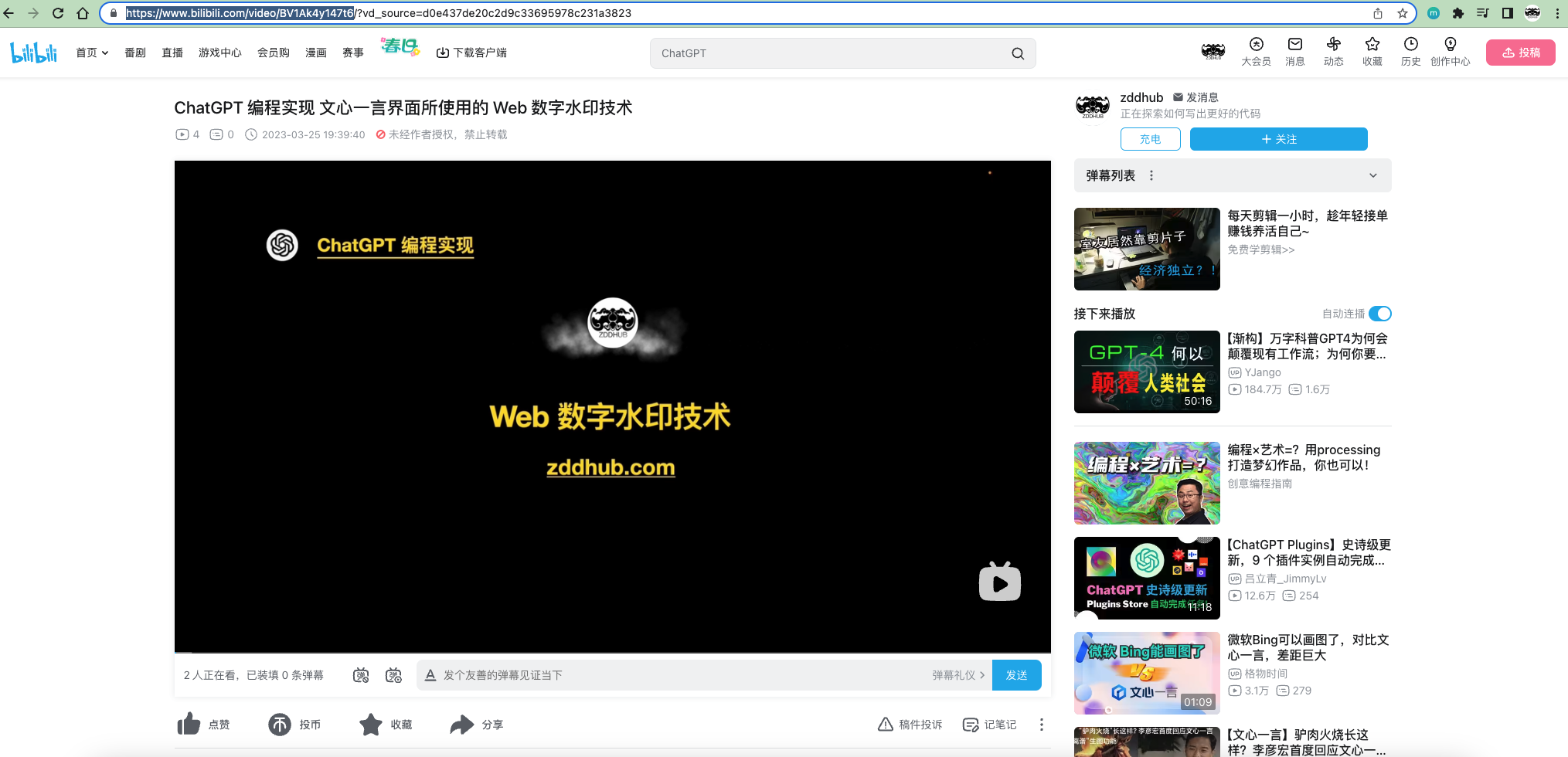Click the 记笔记 note icon
Image resolution: width=1568 pixels, height=757 pixels.
click(x=970, y=724)
